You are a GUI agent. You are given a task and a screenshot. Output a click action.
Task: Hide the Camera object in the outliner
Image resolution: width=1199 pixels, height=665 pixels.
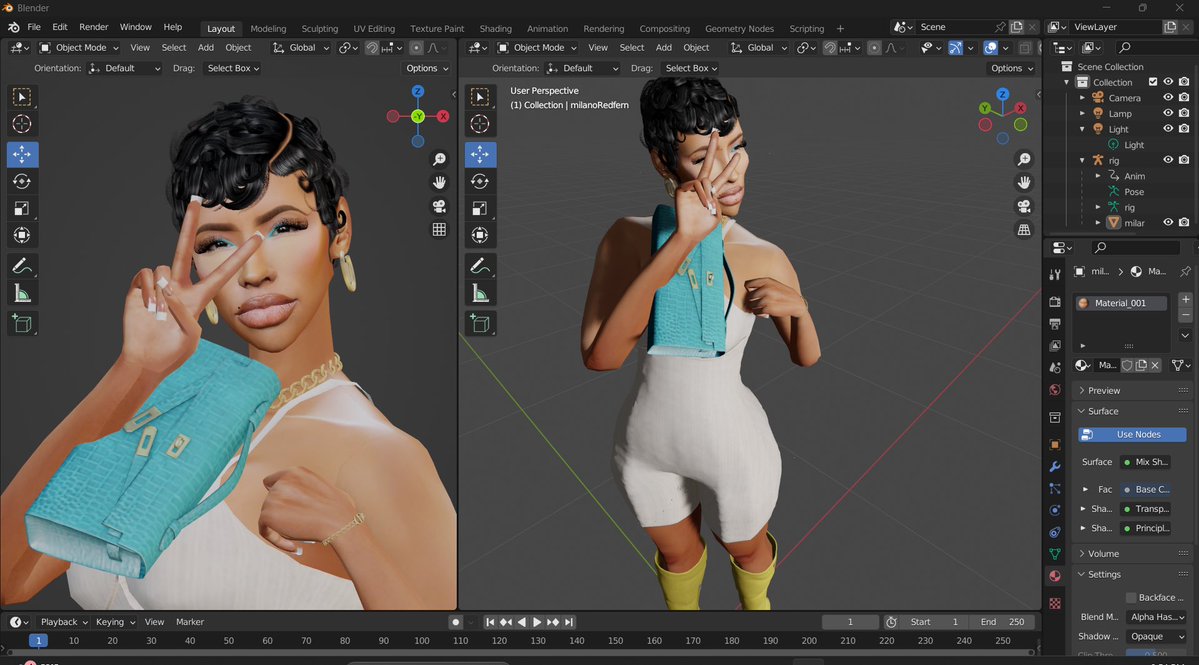1168,97
